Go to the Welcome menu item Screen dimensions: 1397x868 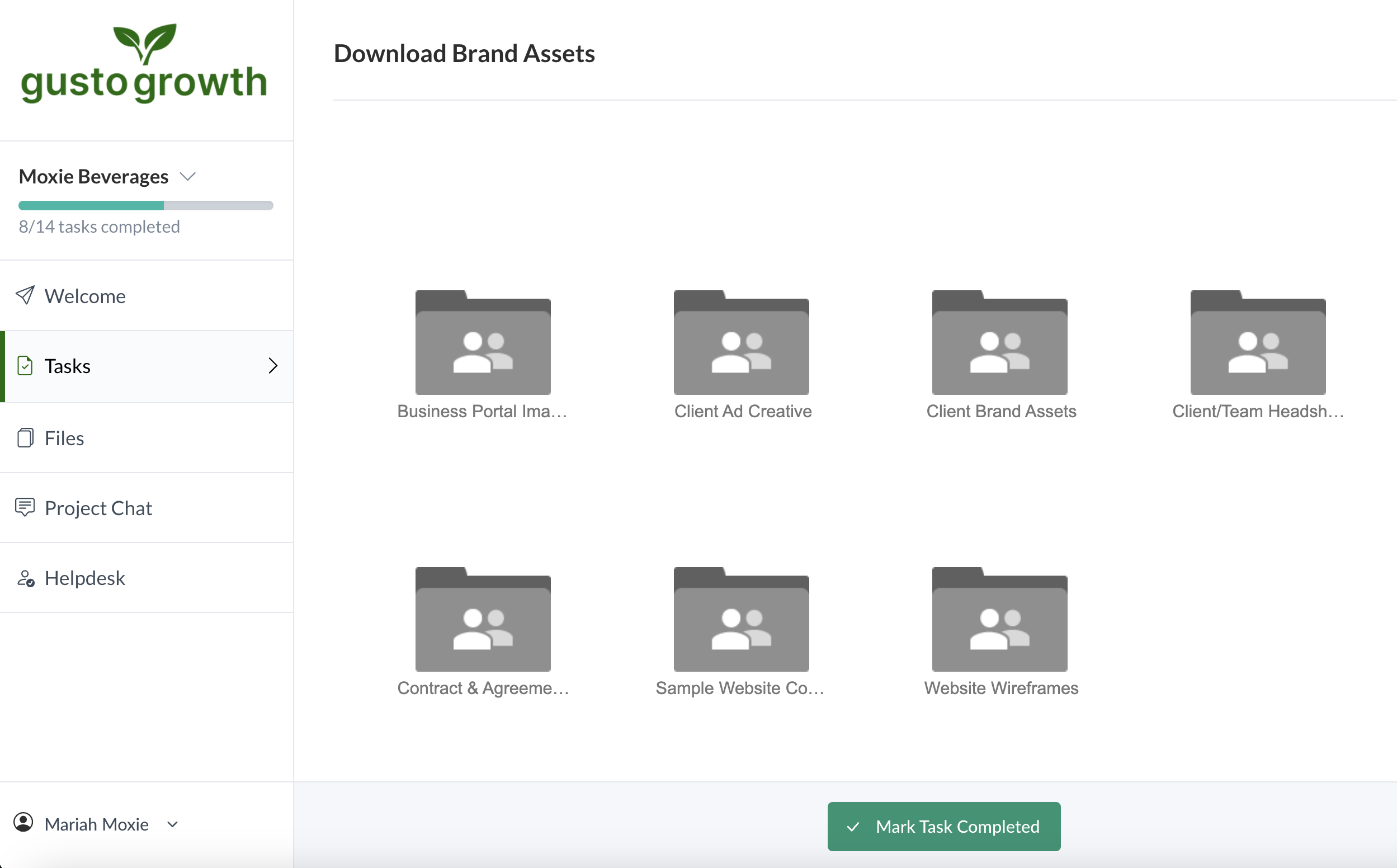[85, 296]
